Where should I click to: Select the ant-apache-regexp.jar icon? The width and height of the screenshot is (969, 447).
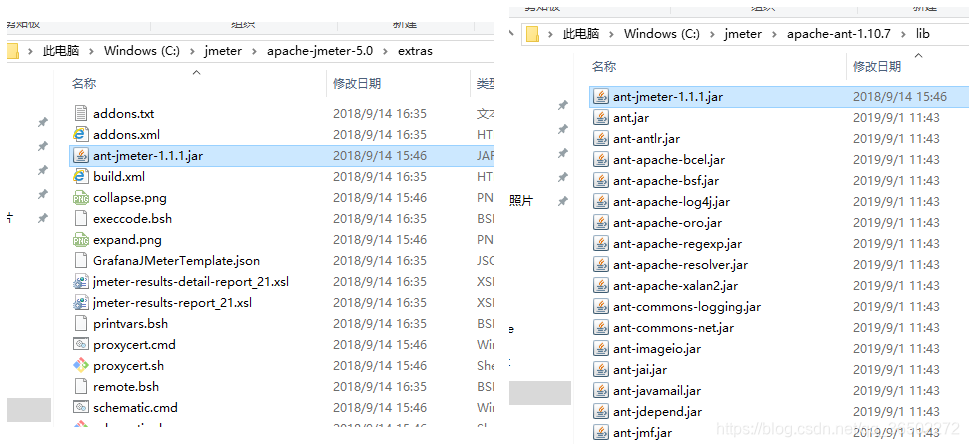tap(601, 244)
